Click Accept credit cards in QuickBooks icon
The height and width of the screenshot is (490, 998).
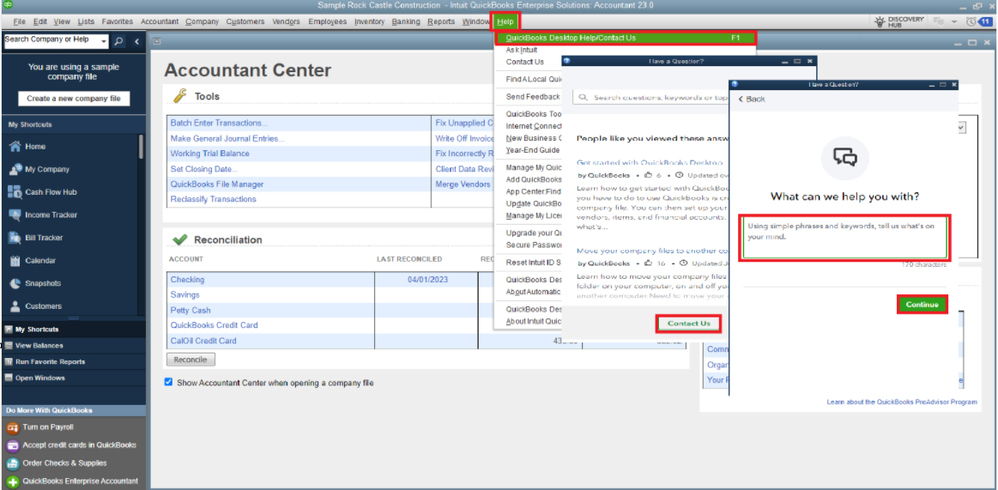click(12, 445)
